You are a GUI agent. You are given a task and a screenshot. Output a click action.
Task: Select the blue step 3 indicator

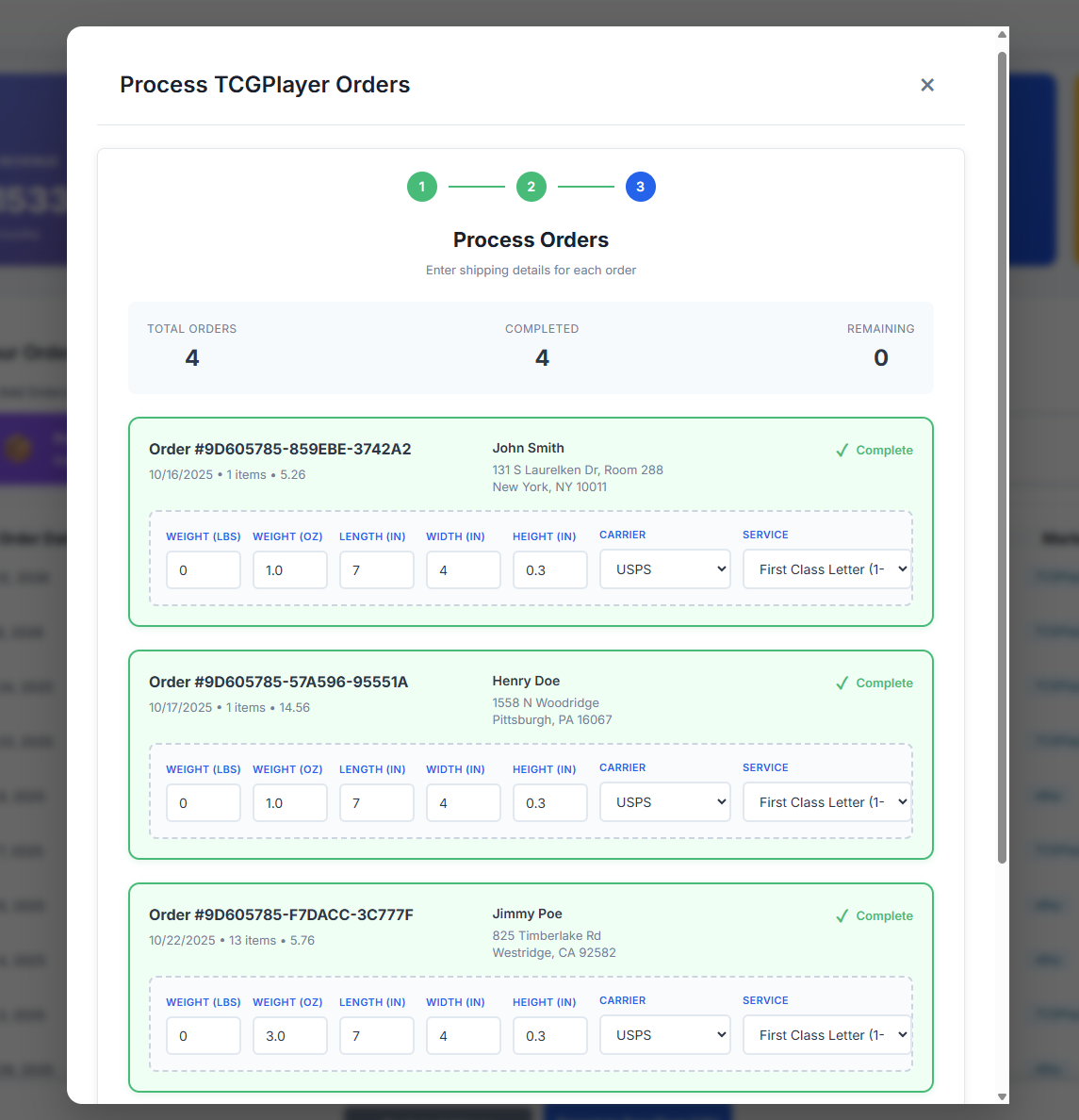pyautogui.click(x=640, y=187)
